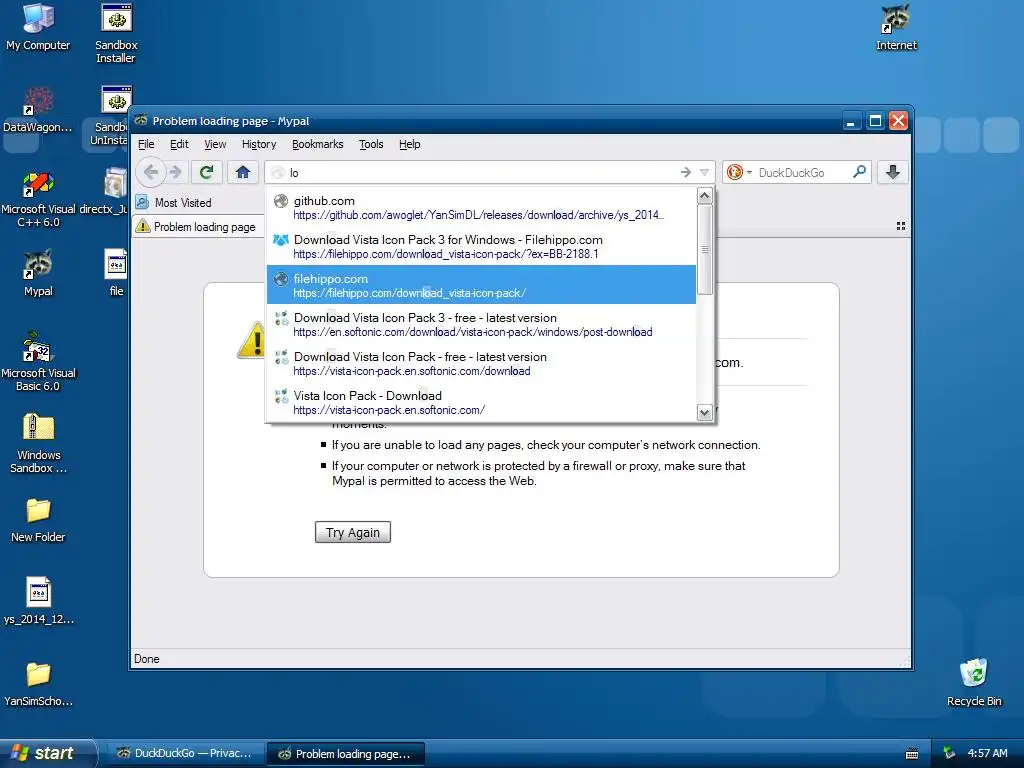This screenshot has width=1024, height=768.
Task: Select DataWagon desktop shortcut
Action: [38, 109]
